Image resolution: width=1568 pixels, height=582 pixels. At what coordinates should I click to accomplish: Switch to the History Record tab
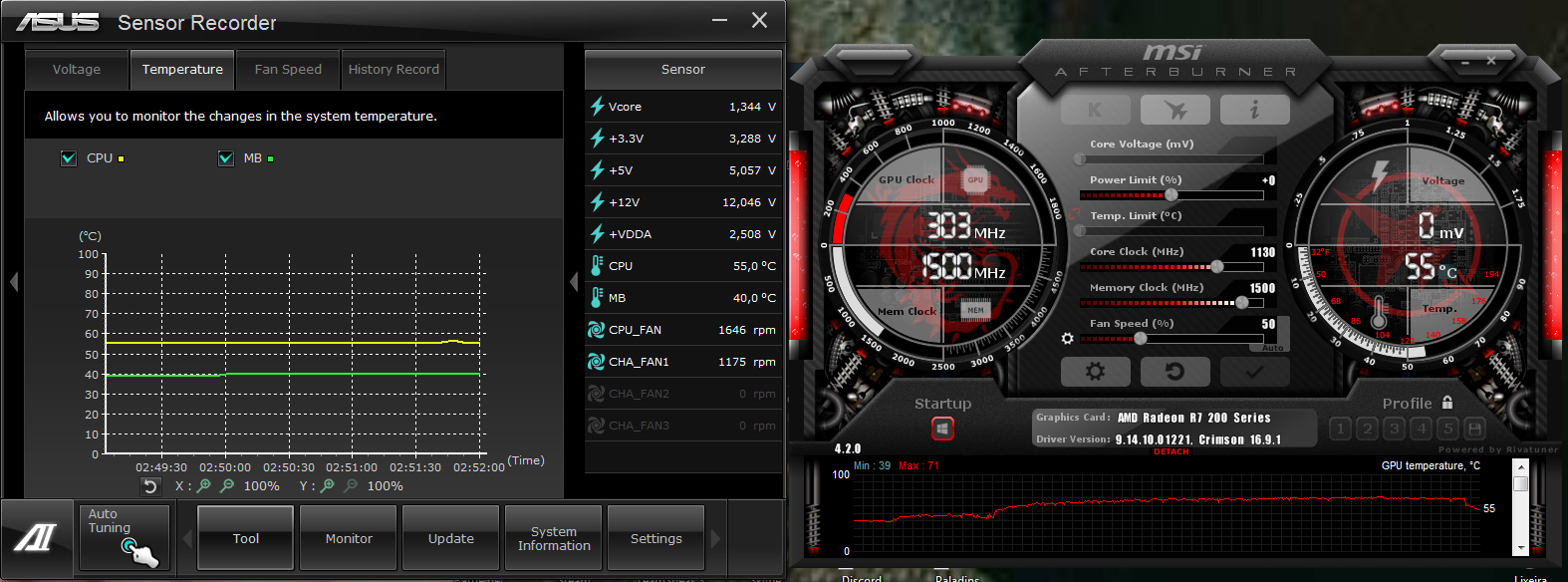[x=393, y=70]
